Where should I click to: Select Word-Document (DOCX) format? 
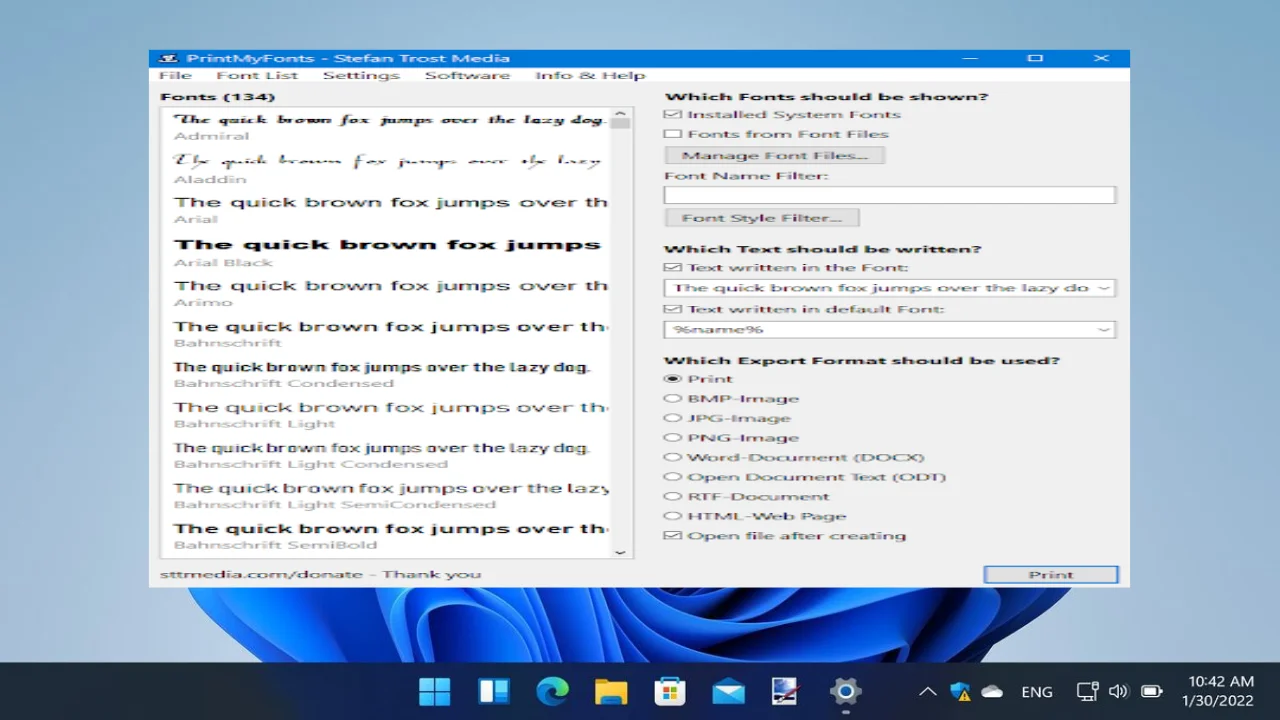coord(673,457)
